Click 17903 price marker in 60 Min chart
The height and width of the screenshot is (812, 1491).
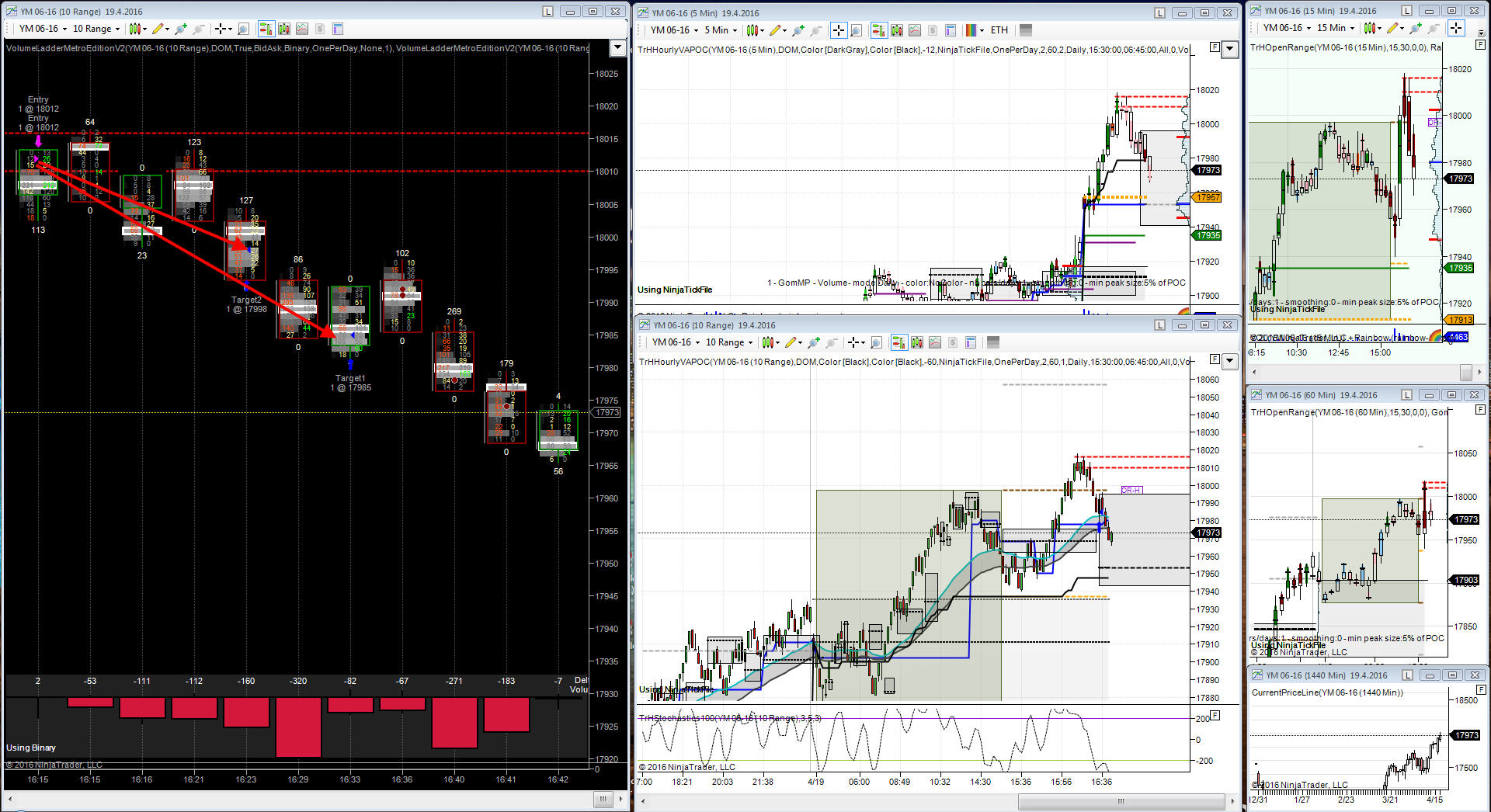[x=1465, y=580]
